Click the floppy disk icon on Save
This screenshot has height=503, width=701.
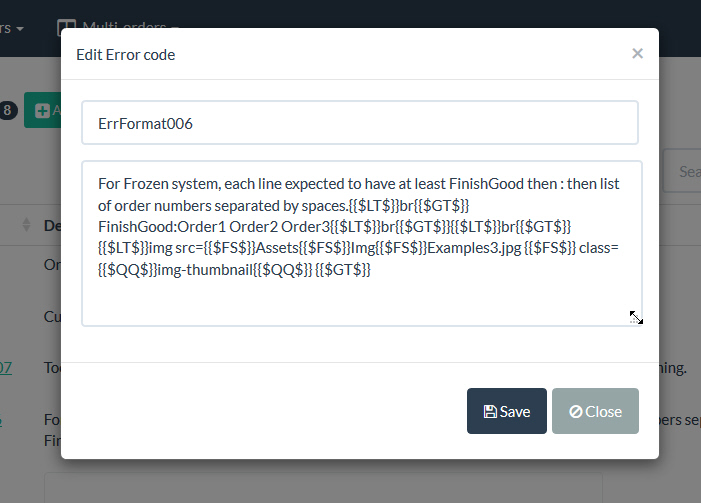coord(490,412)
